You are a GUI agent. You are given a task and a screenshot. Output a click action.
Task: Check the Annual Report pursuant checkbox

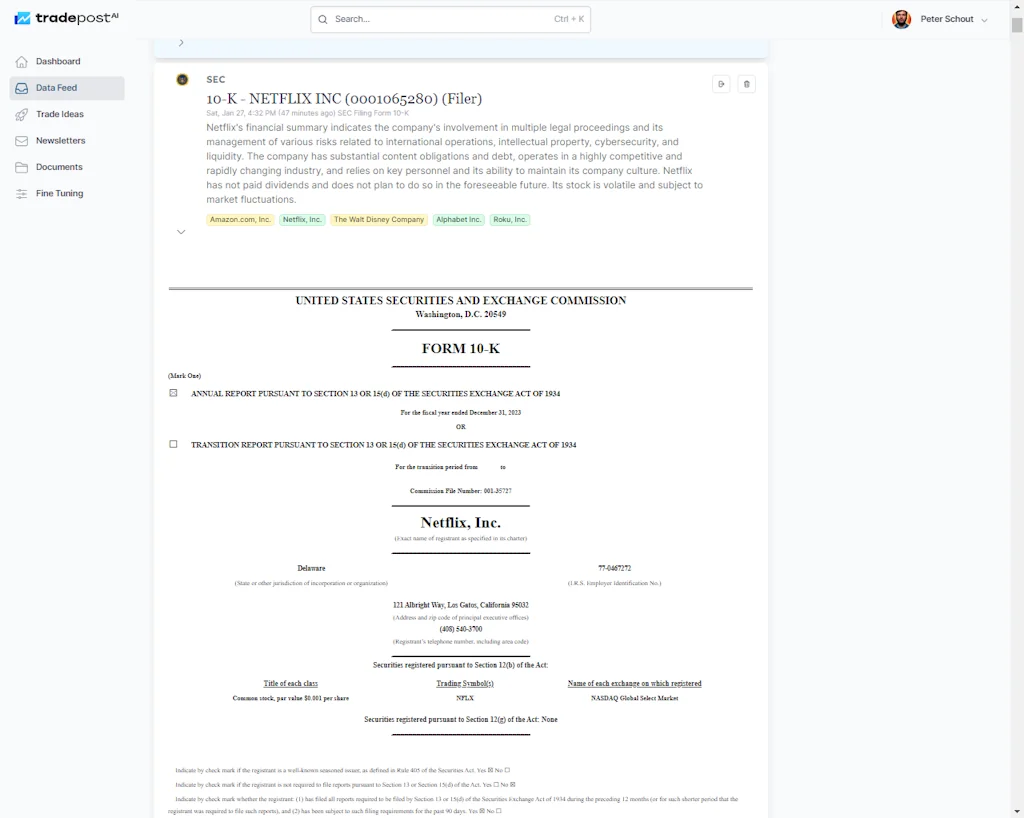pos(173,392)
